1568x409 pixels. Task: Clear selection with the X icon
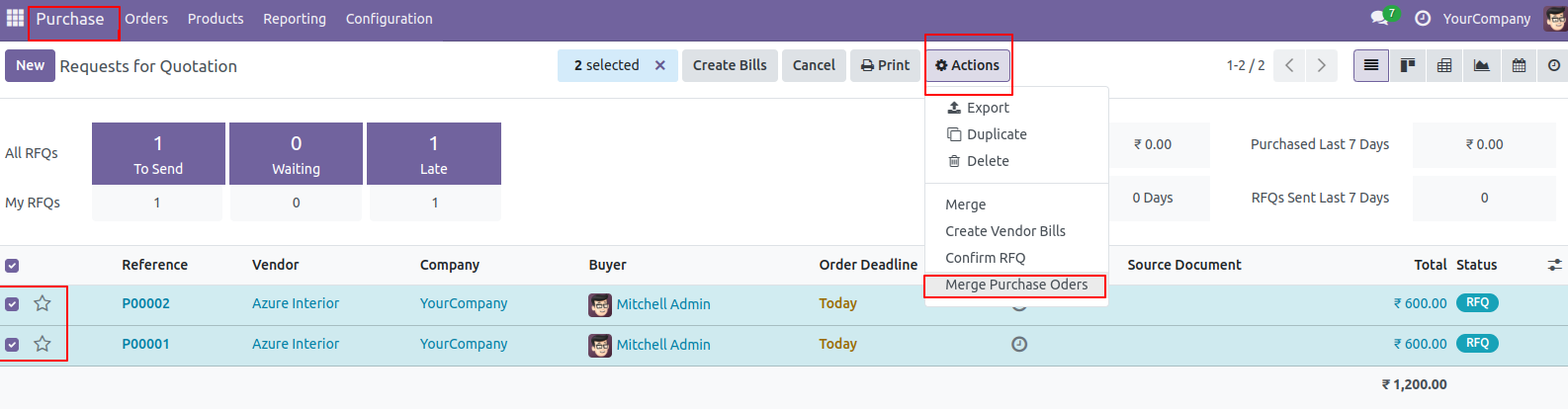(660, 65)
